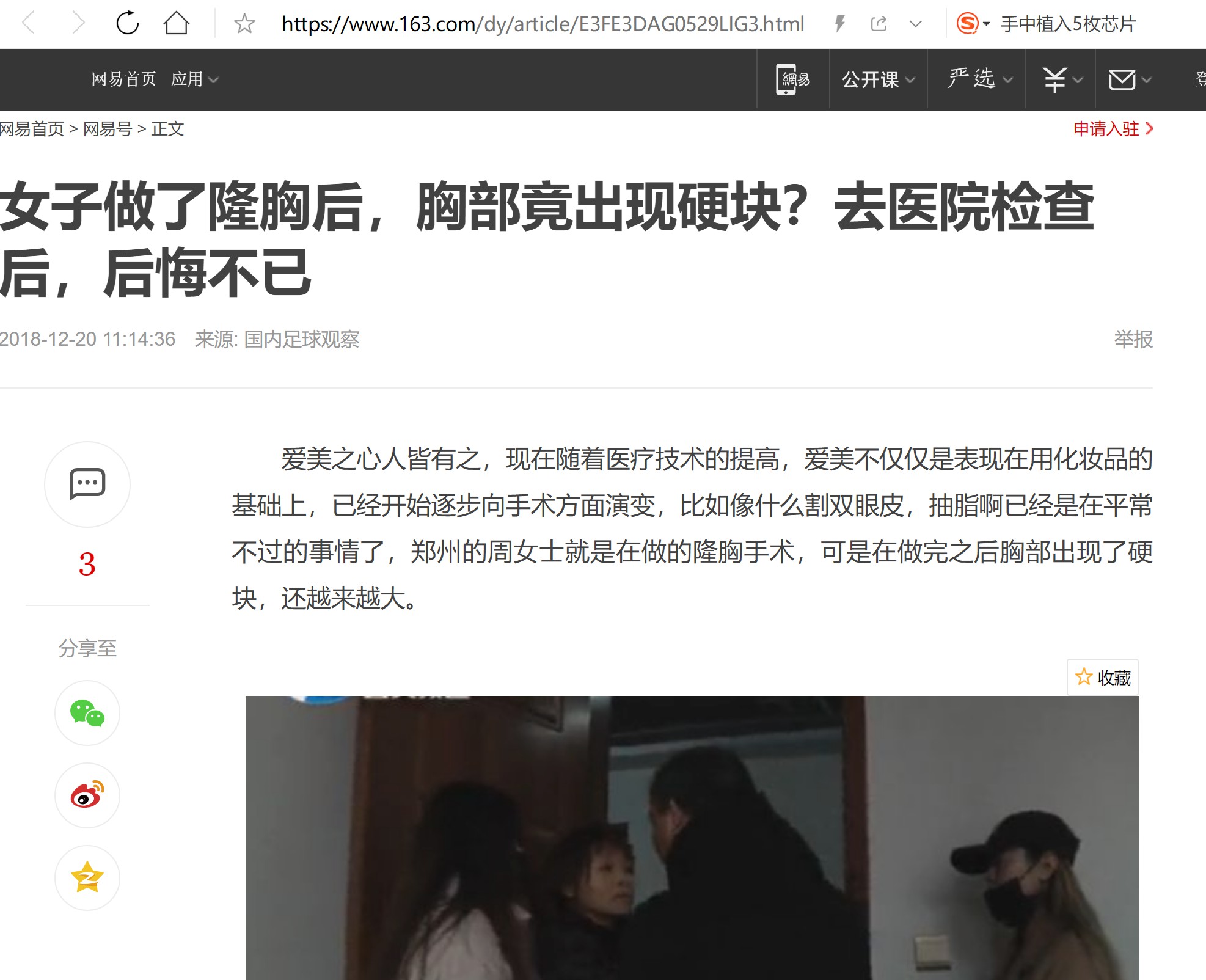Open comments via speech bubble icon
The image size is (1206, 980).
point(87,485)
